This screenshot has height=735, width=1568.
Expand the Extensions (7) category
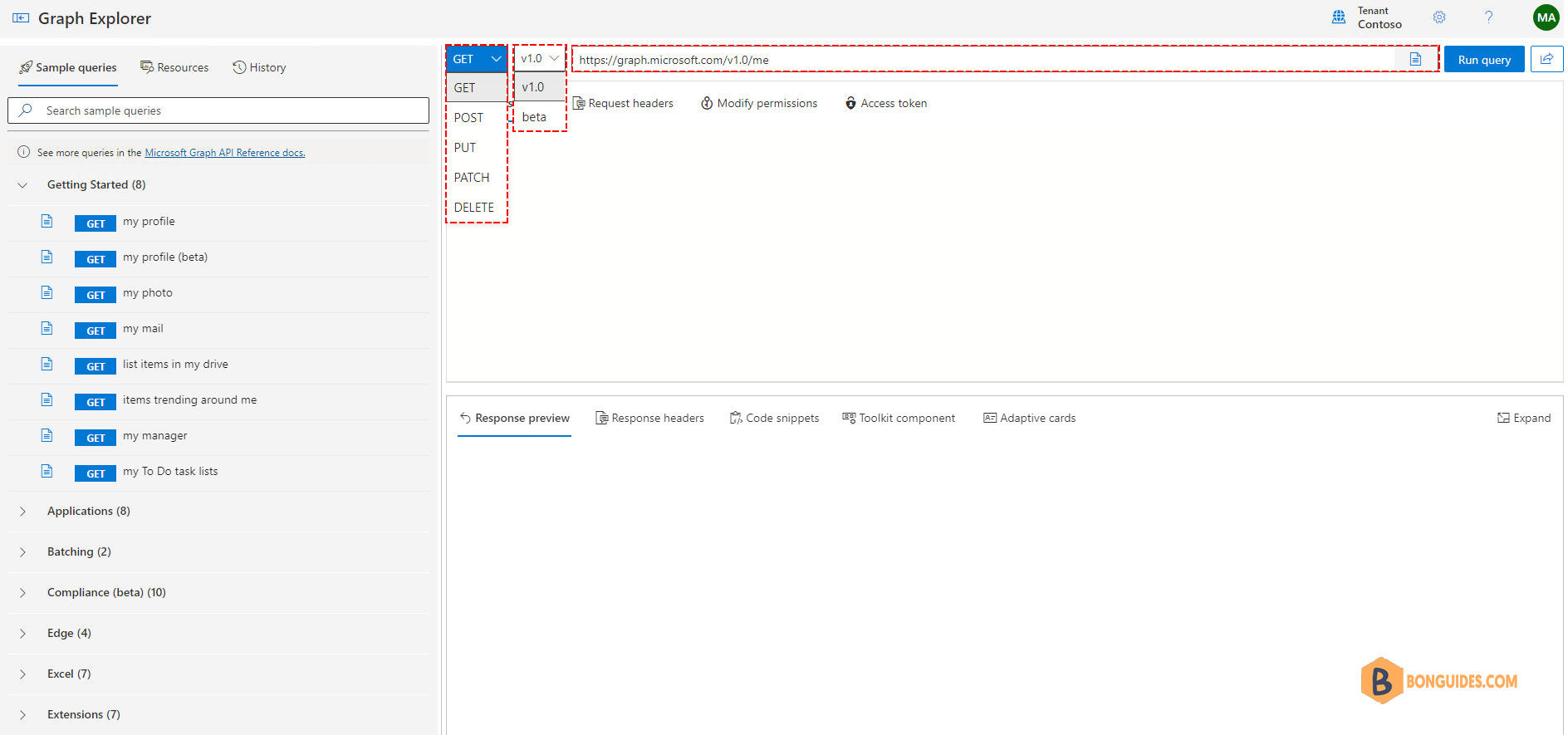[22, 715]
